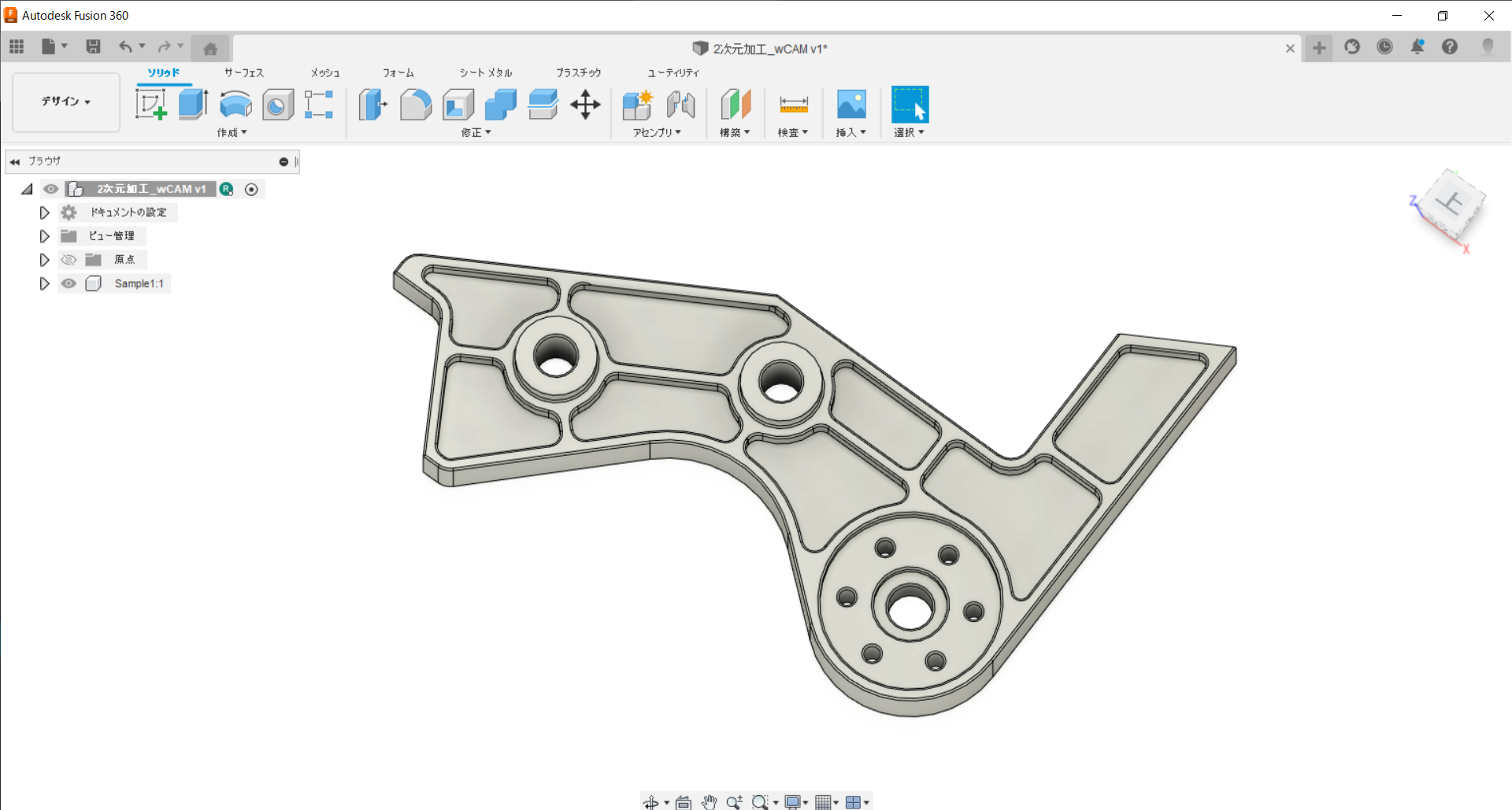Click the Save icon
The image size is (1512, 810).
[x=93, y=46]
